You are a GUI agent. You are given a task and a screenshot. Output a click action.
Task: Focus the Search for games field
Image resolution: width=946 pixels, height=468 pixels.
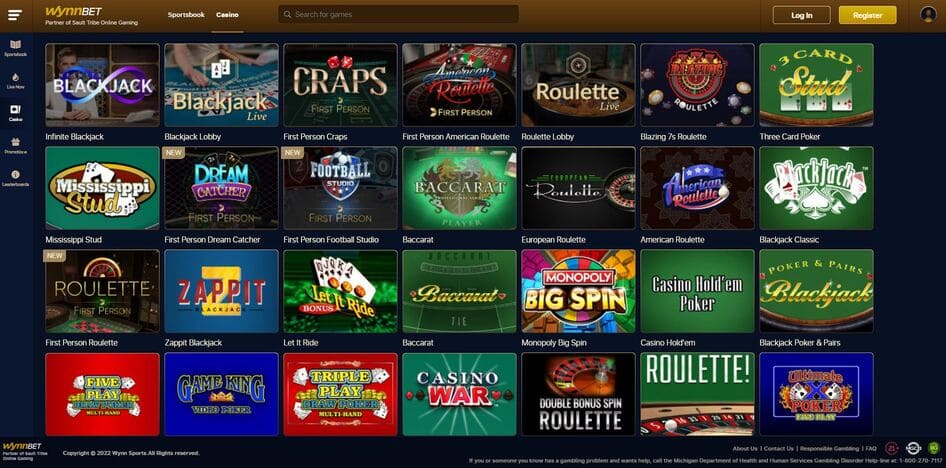pyautogui.click(x=398, y=14)
